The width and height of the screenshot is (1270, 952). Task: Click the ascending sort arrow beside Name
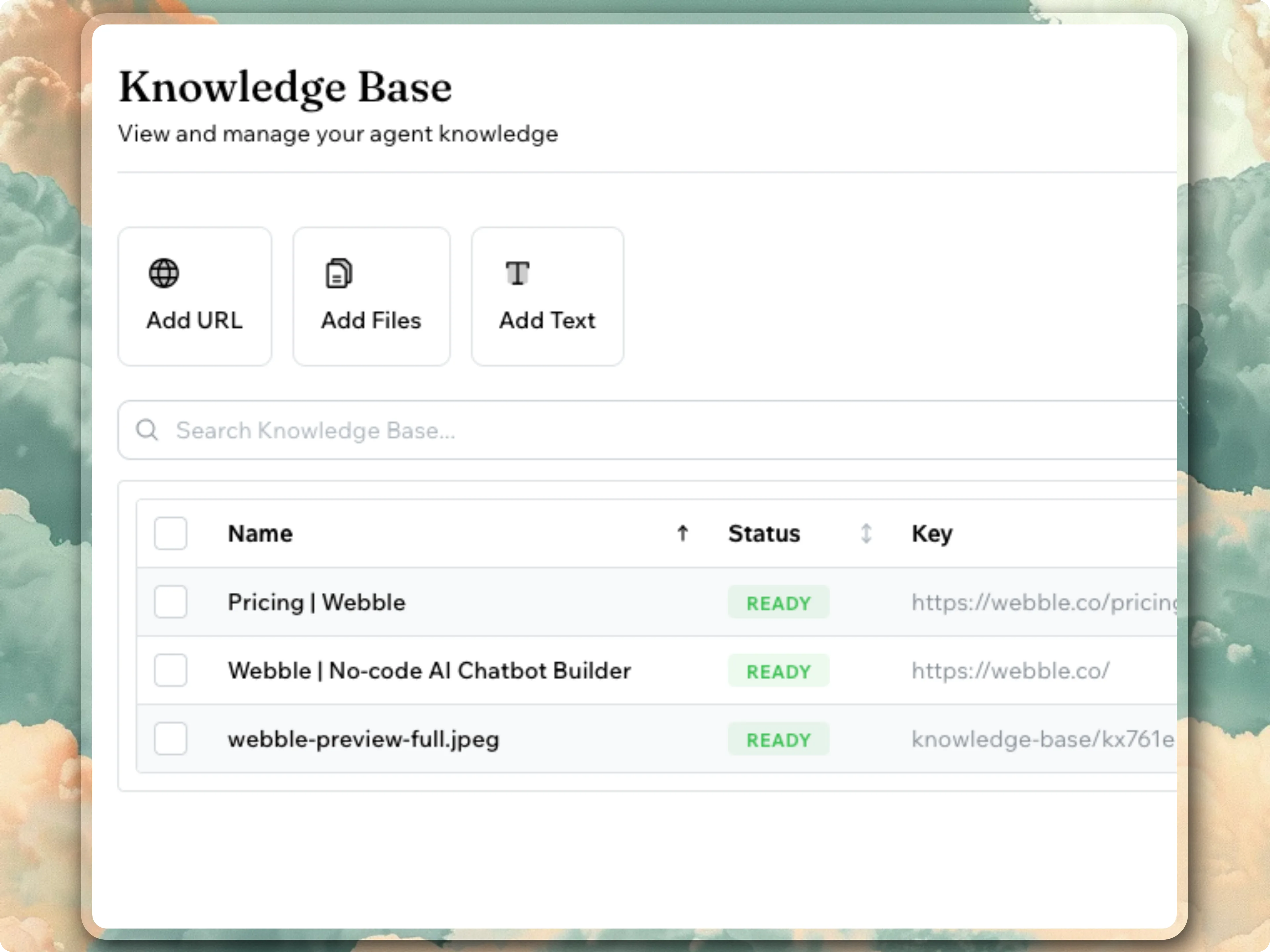pyautogui.click(x=682, y=533)
